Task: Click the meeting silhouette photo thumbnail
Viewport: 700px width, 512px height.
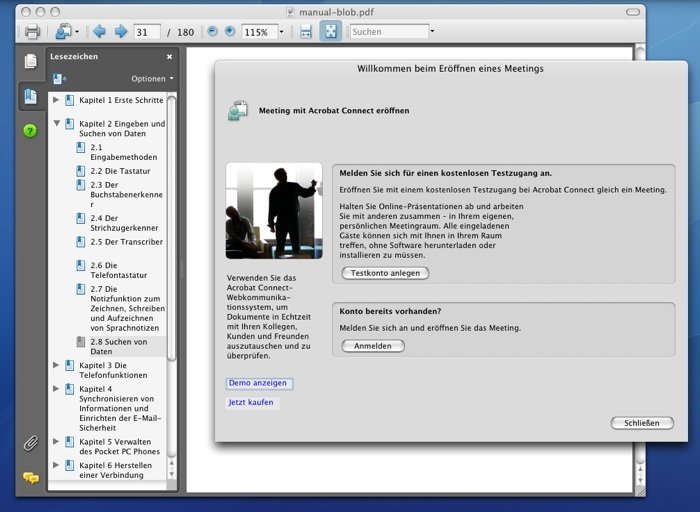Action: tap(274, 211)
